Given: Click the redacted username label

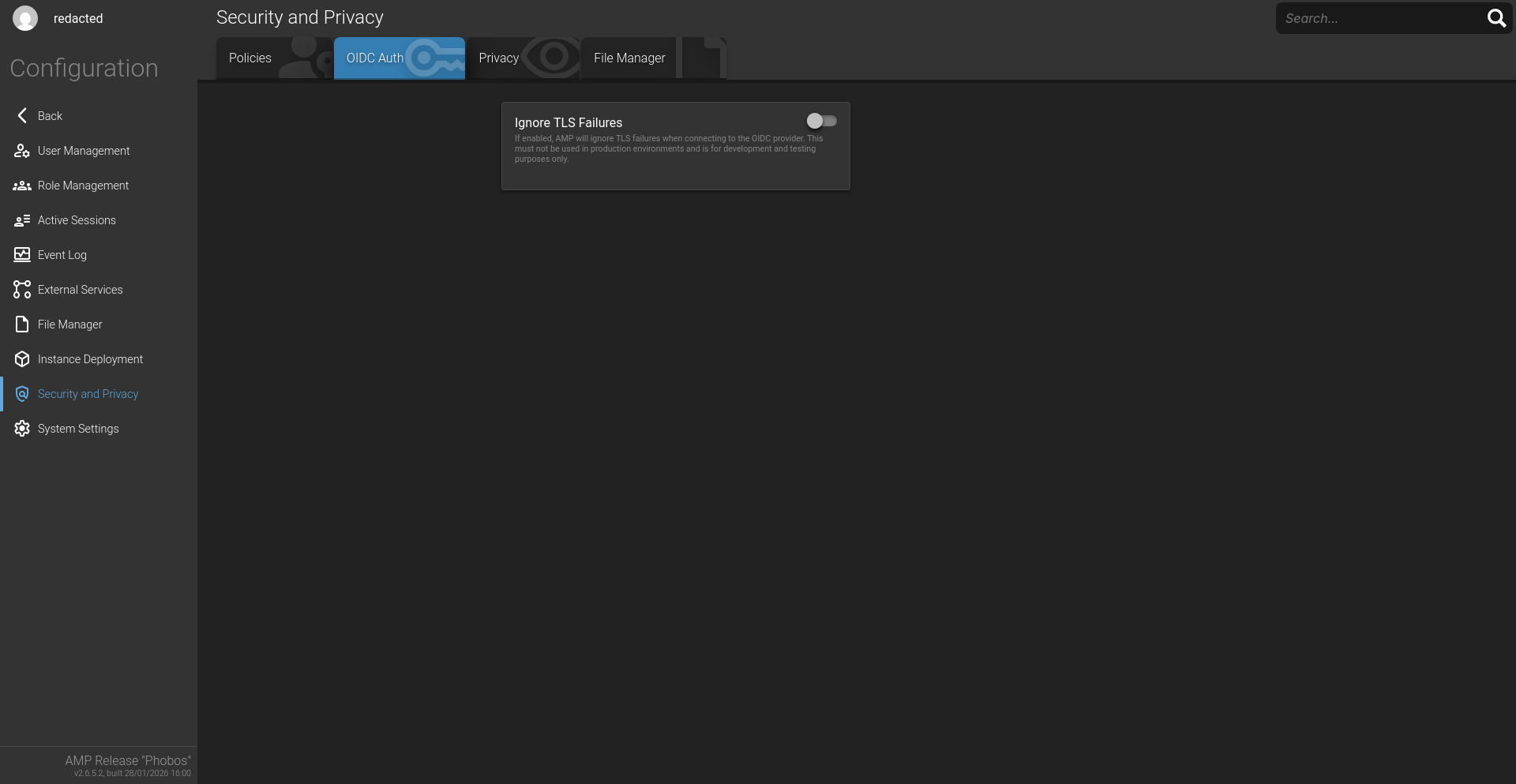Looking at the screenshot, I should click(78, 19).
